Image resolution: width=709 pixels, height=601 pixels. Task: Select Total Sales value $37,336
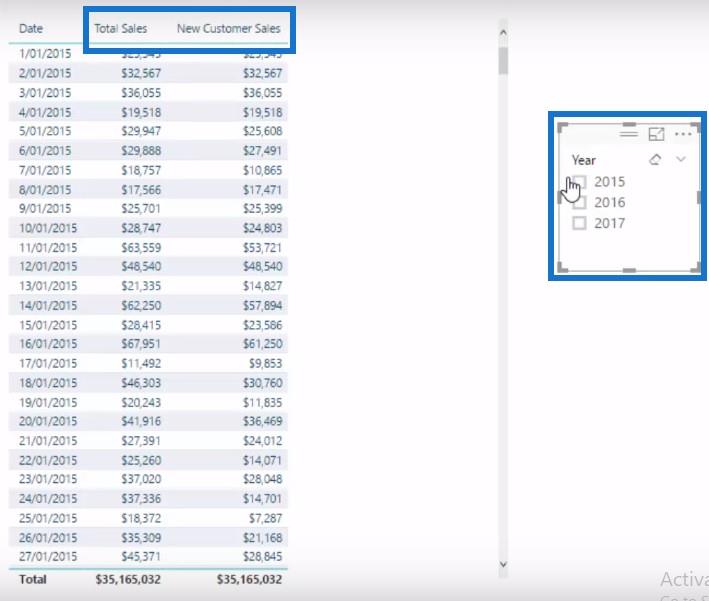[141, 499]
